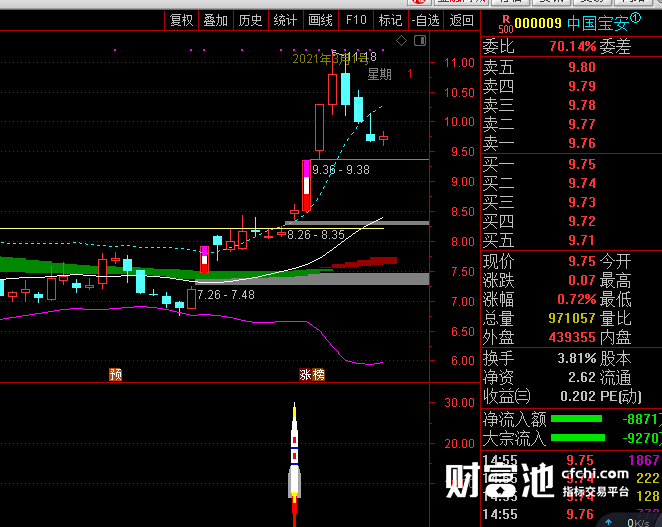
Task: Select 卖四 price 9.79
Action: [582, 86]
